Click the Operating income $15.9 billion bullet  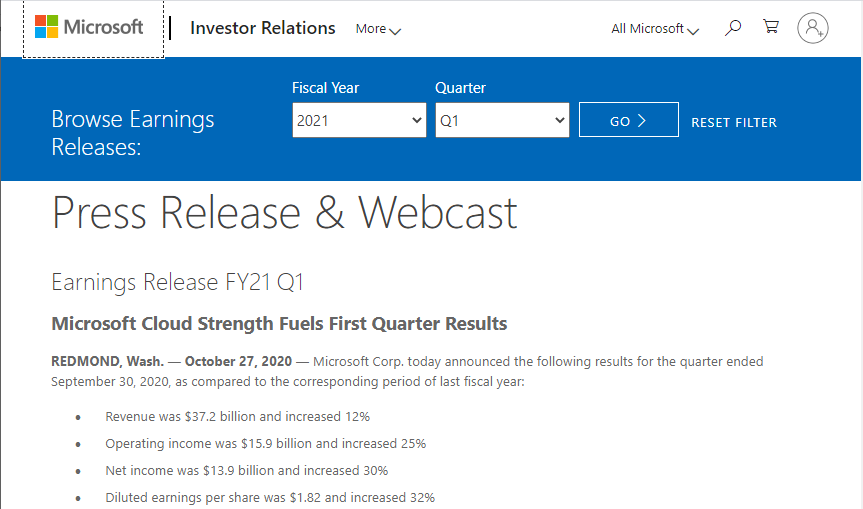(x=265, y=443)
